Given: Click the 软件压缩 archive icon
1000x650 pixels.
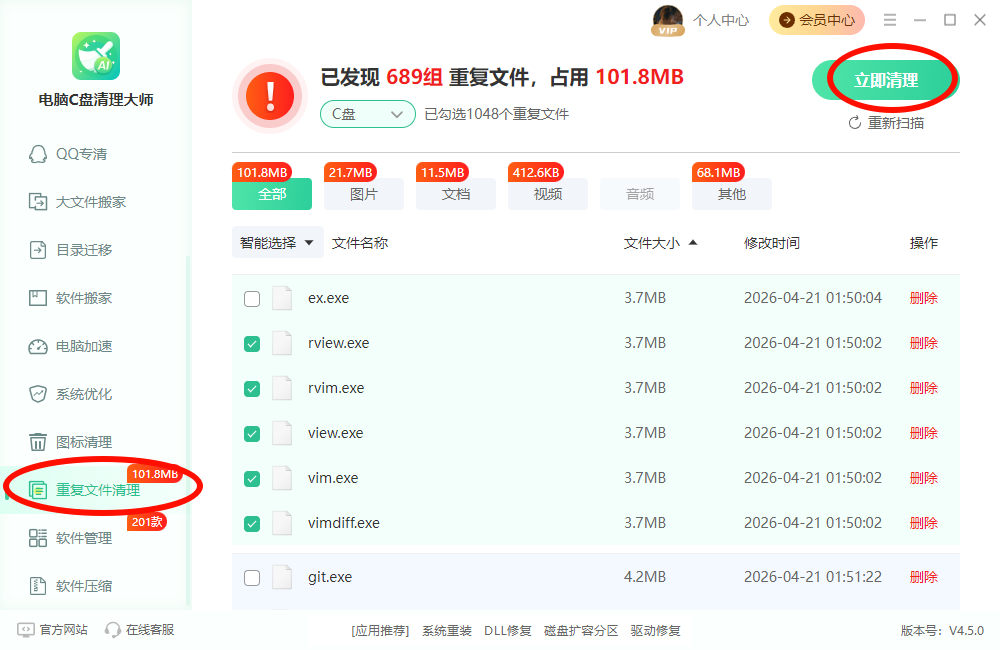Looking at the screenshot, I should click(x=38, y=586).
